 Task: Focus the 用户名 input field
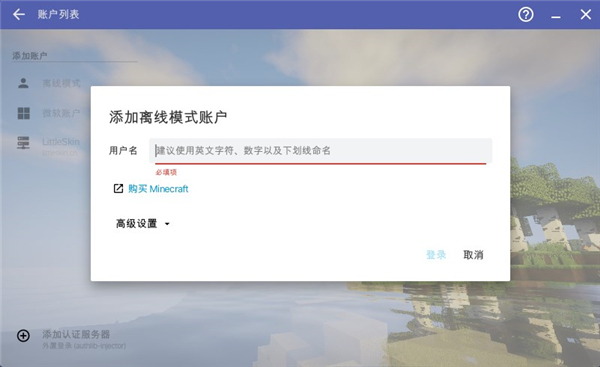click(x=321, y=151)
